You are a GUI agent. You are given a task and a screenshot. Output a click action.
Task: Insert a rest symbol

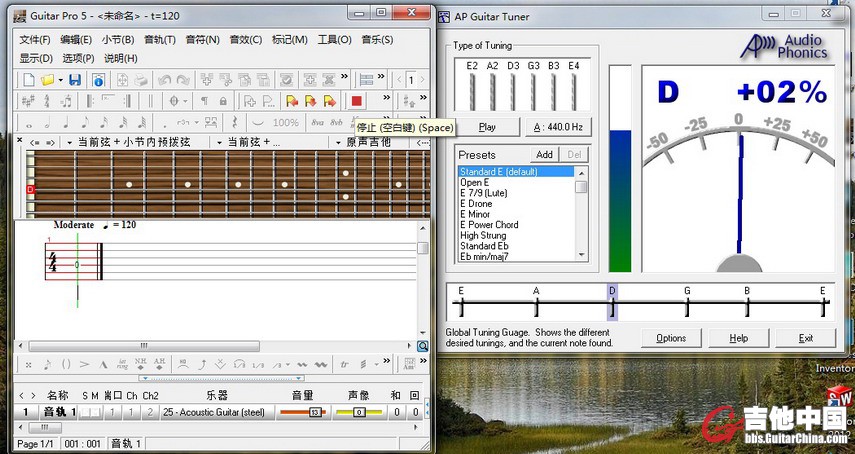(x=234, y=122)
